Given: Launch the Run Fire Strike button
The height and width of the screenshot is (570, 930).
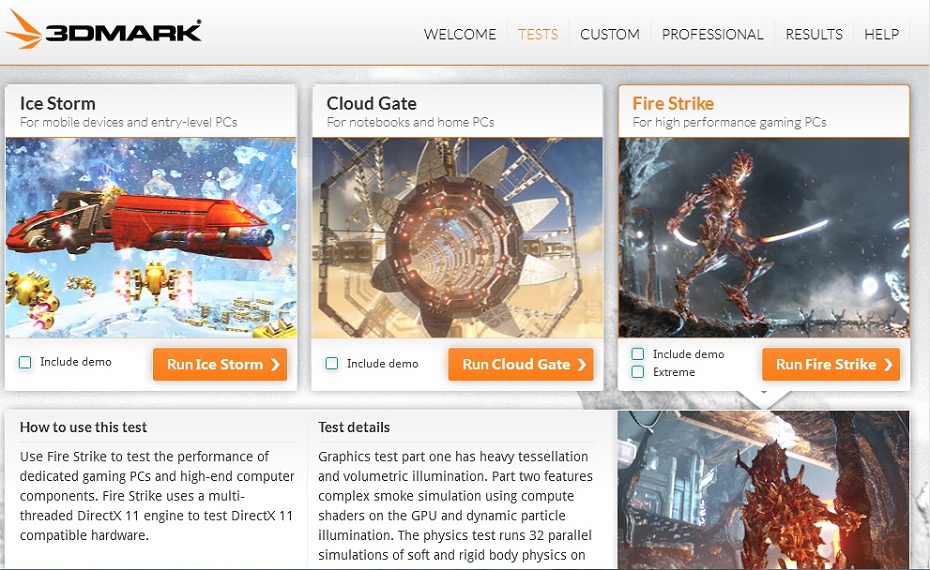Looking at the screenshot, I should (x=831, y=364).
